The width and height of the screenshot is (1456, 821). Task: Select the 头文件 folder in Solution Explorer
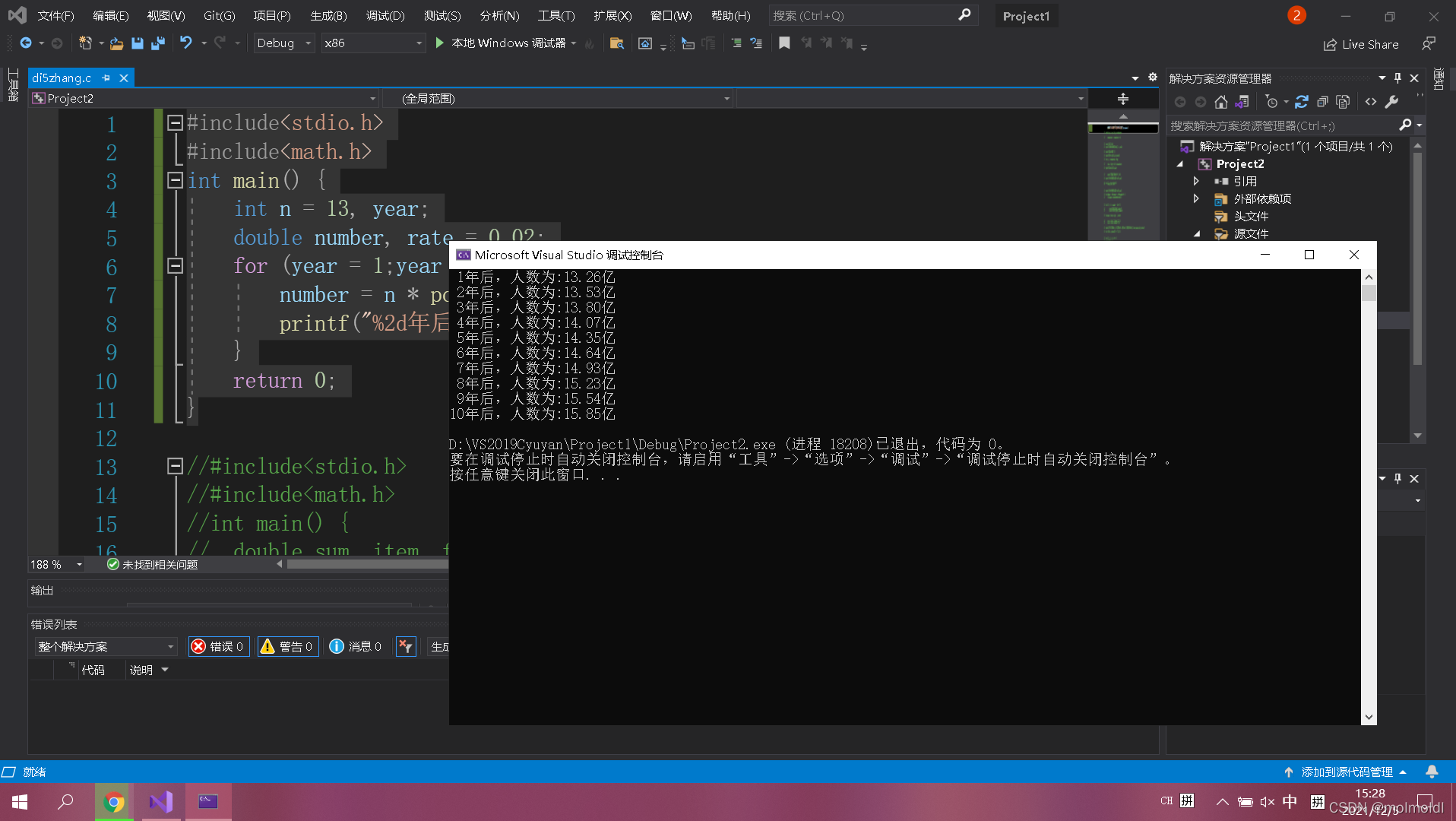click(x=1251, y=216)
